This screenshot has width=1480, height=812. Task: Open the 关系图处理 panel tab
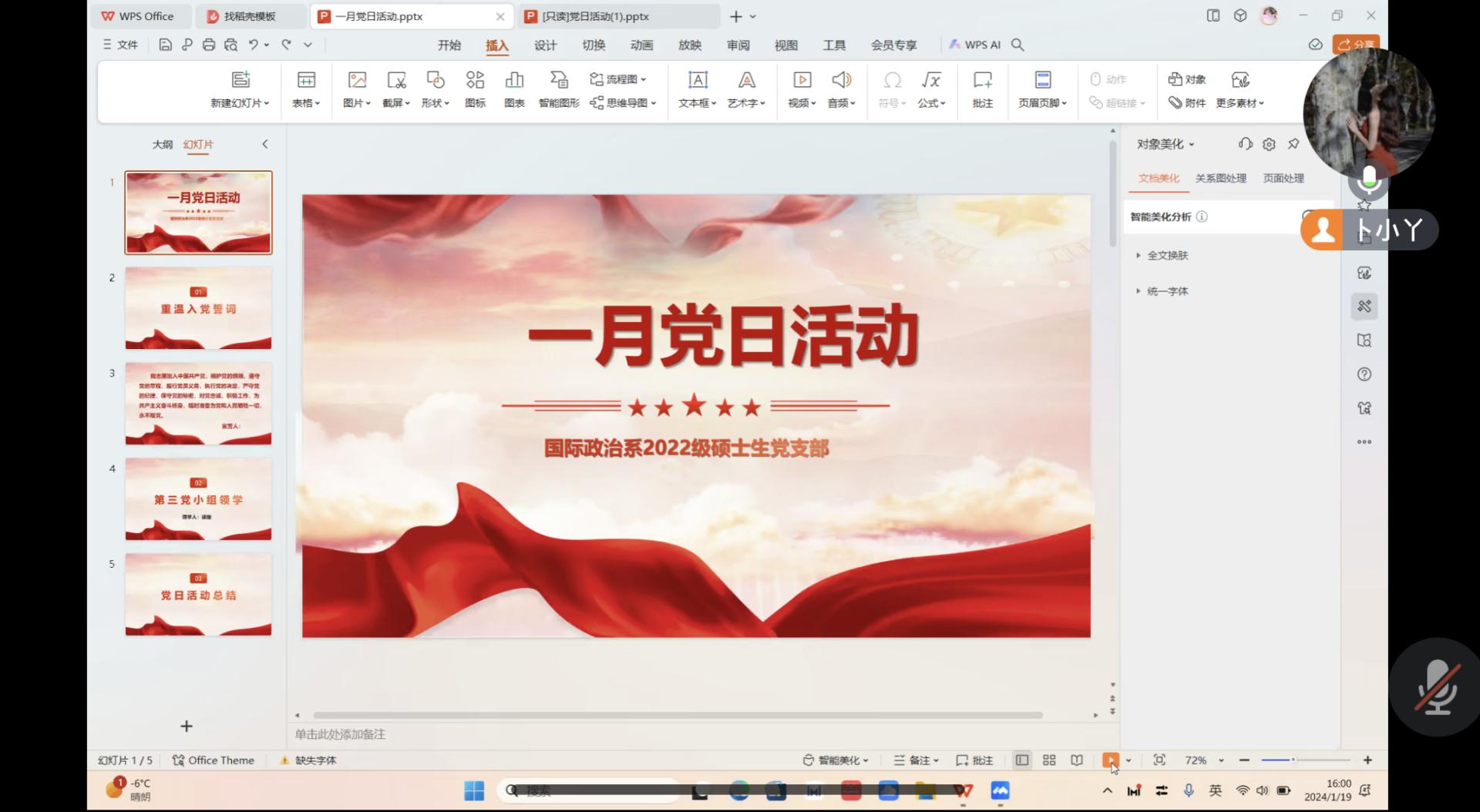1220,178
